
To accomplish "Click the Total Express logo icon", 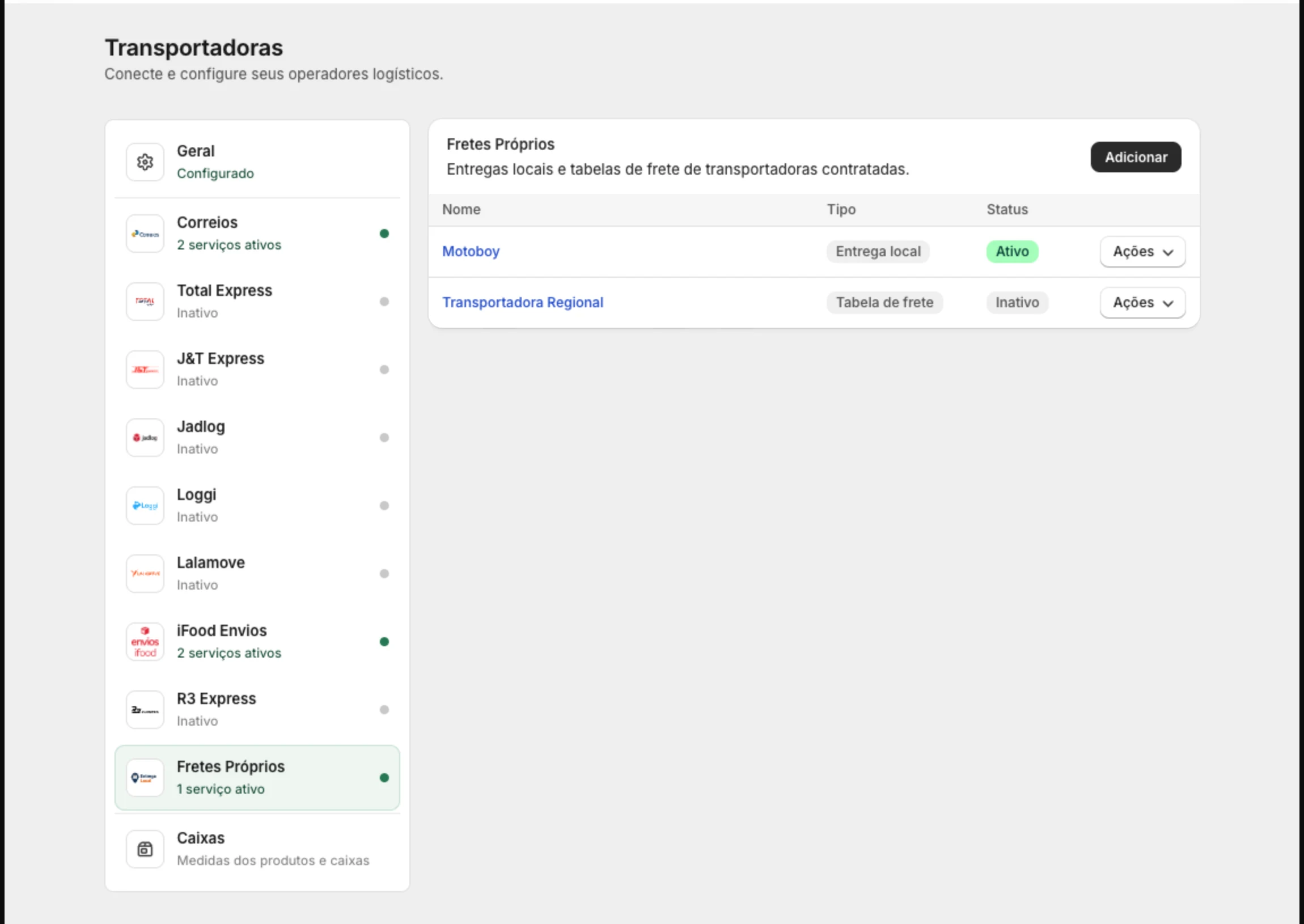I will click(145, 302).
